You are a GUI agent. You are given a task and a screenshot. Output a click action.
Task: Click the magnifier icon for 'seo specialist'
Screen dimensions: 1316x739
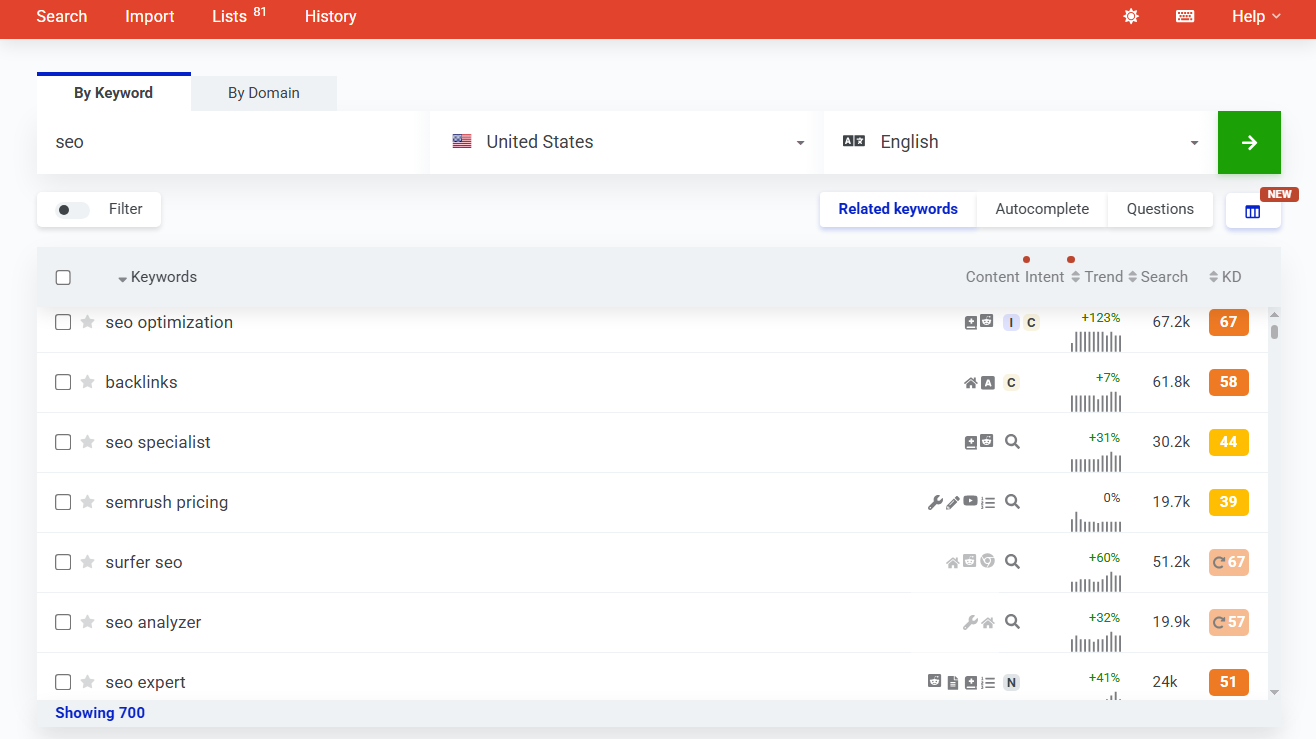1012,442
